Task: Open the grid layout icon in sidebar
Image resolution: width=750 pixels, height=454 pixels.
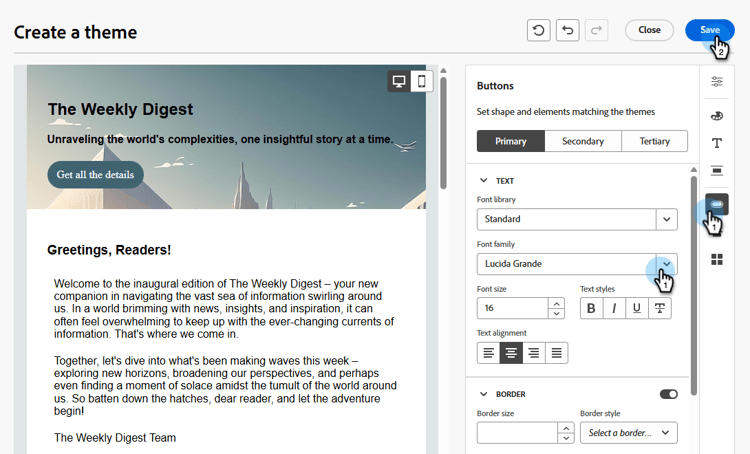Action: coord(717,259)
